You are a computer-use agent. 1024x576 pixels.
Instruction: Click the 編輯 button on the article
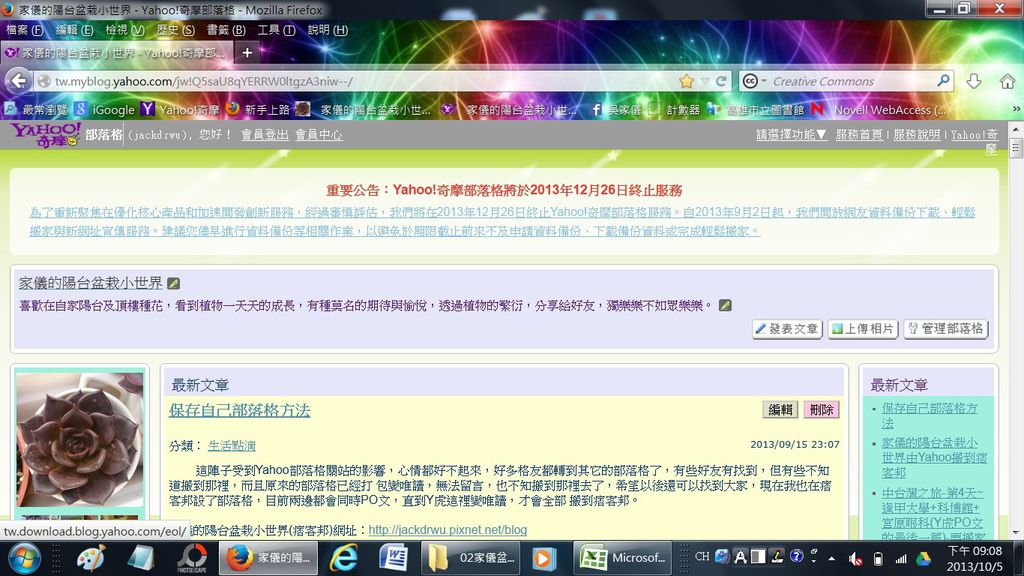780,409
